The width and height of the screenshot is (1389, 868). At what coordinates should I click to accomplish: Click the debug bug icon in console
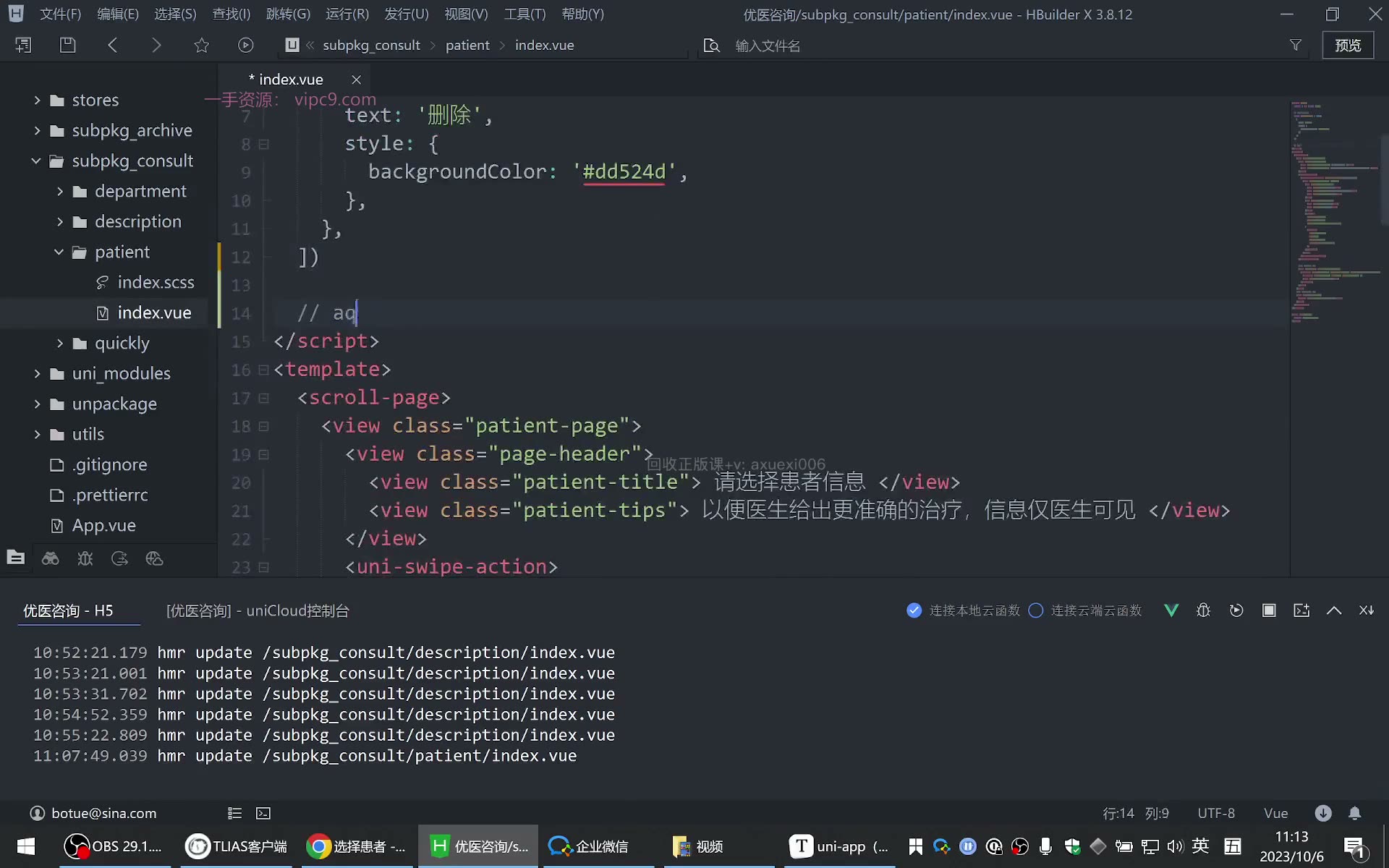click(x=1203, y=610)
